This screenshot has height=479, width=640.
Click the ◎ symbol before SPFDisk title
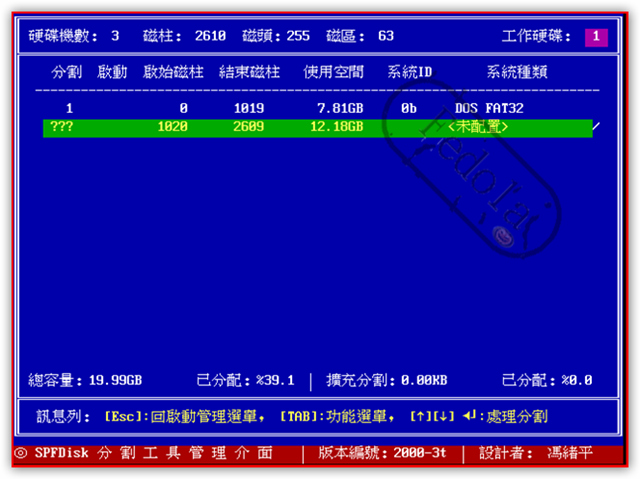click(x=21, y=453)
